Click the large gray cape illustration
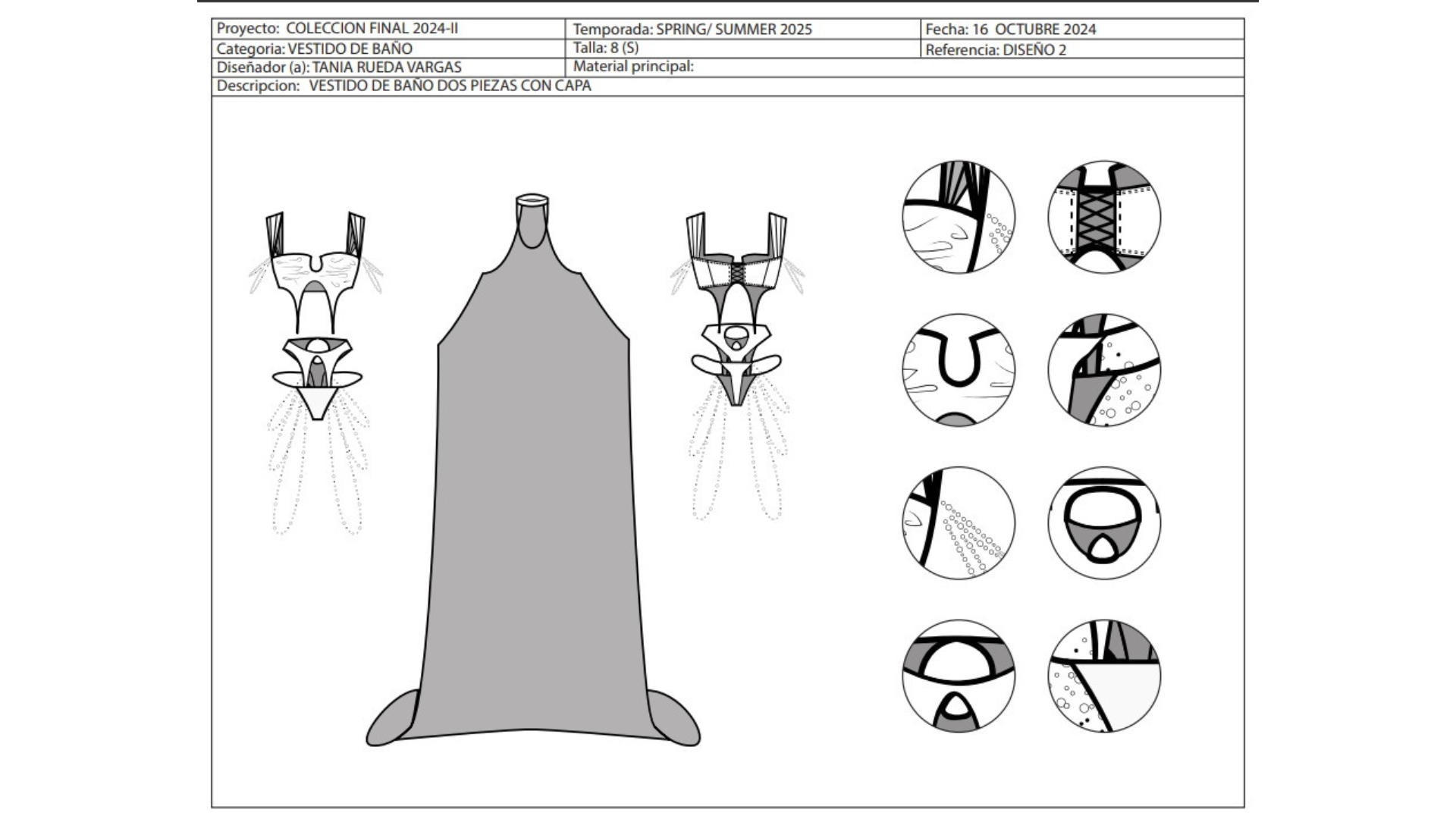The height and width of the screenshot is (819, 1456). pyautogui.click(x=533, y=493)
